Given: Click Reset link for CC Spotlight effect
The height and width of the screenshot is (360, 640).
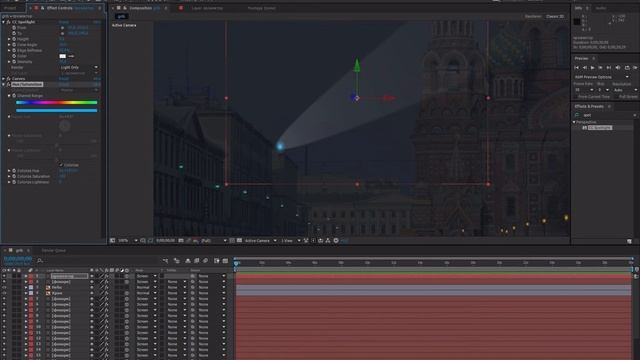Looking at the screenshot, I should [x=64, y=22].
